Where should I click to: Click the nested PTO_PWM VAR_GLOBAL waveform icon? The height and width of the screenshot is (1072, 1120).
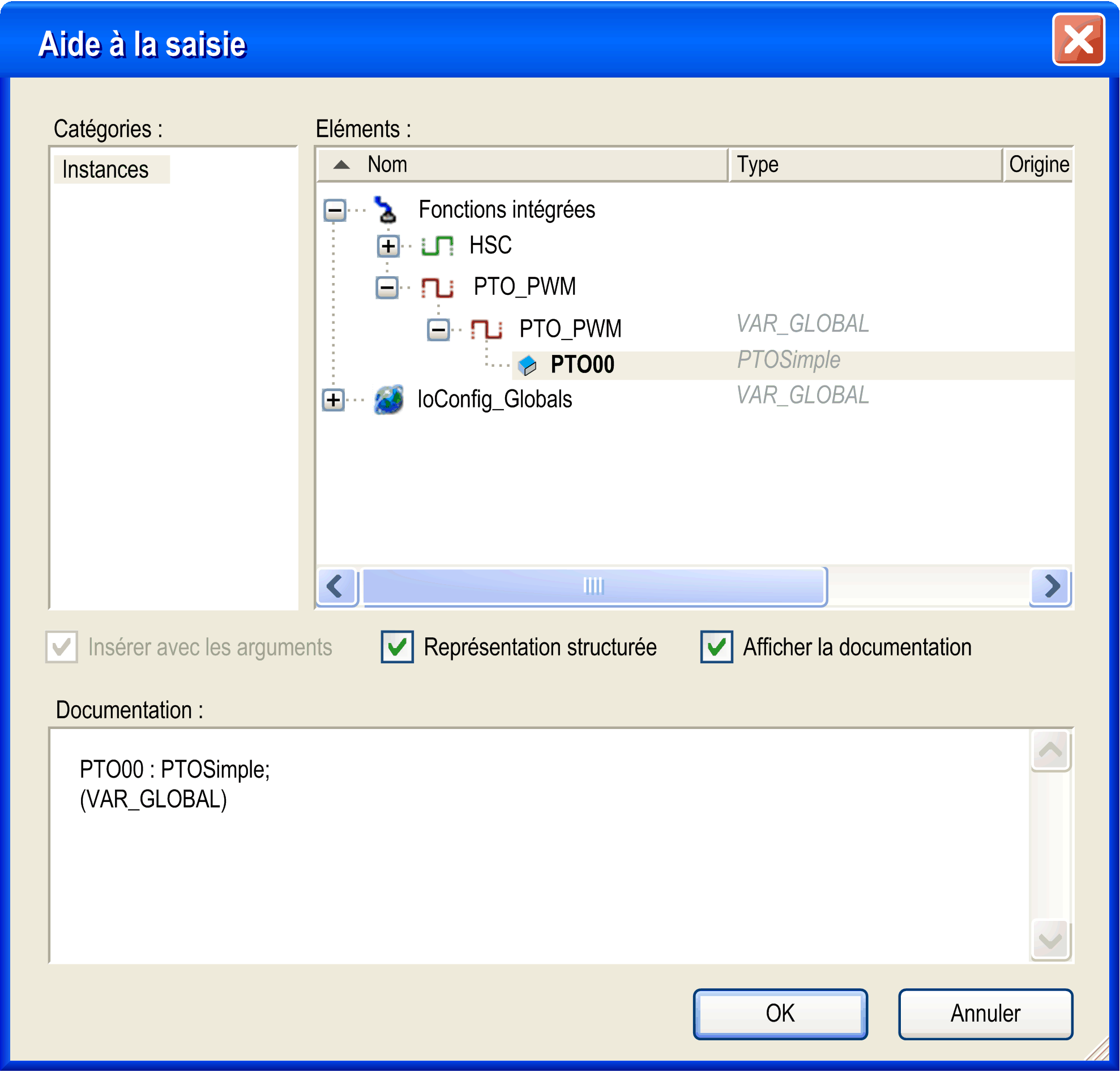click(x=486, y=329)
